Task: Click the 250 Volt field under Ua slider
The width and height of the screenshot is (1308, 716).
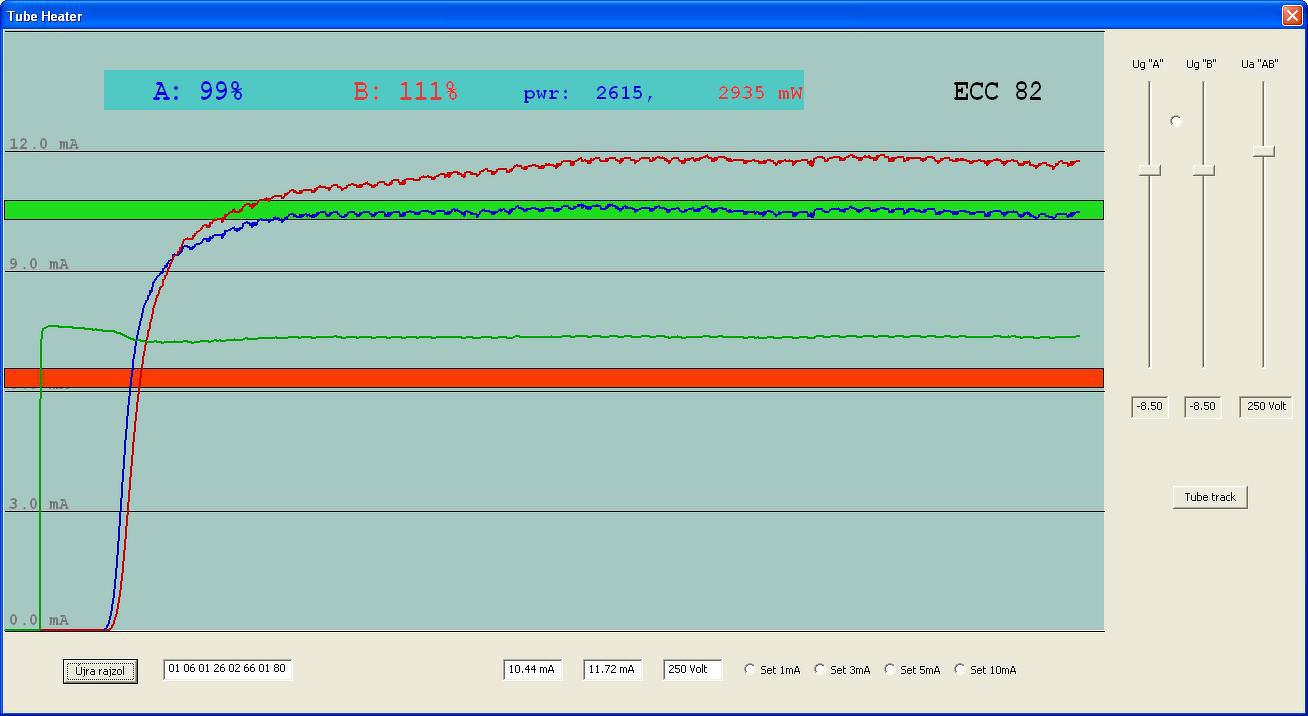Action: (1266, 407)
